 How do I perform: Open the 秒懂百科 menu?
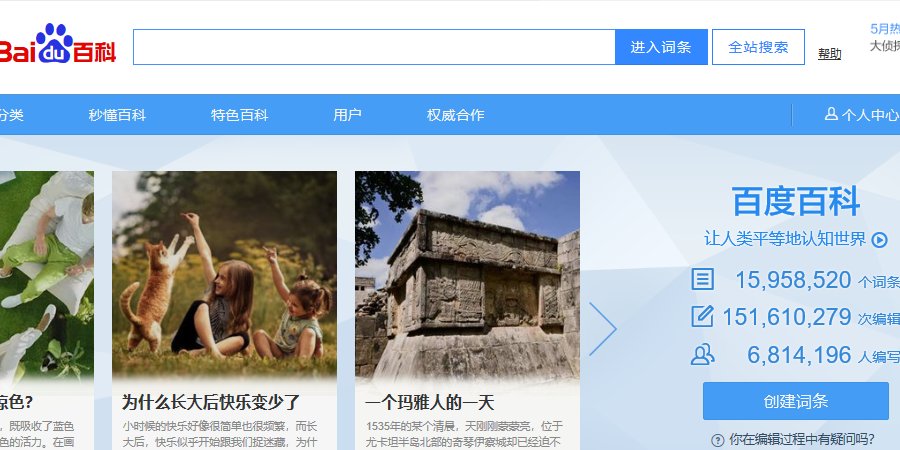click(117, 115)
